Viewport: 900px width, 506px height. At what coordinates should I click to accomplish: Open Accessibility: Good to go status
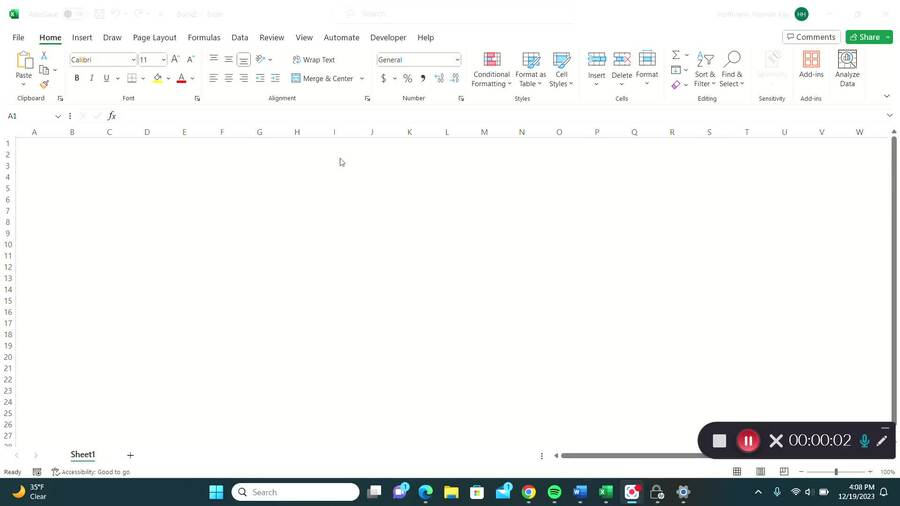(91, 472)
